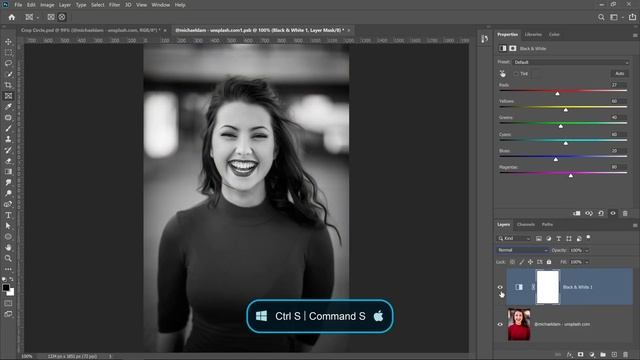Open the Properties panel flyout menu
Image resolution: width=640 pixels, height=360 pixels.
[x=635, y=35]
